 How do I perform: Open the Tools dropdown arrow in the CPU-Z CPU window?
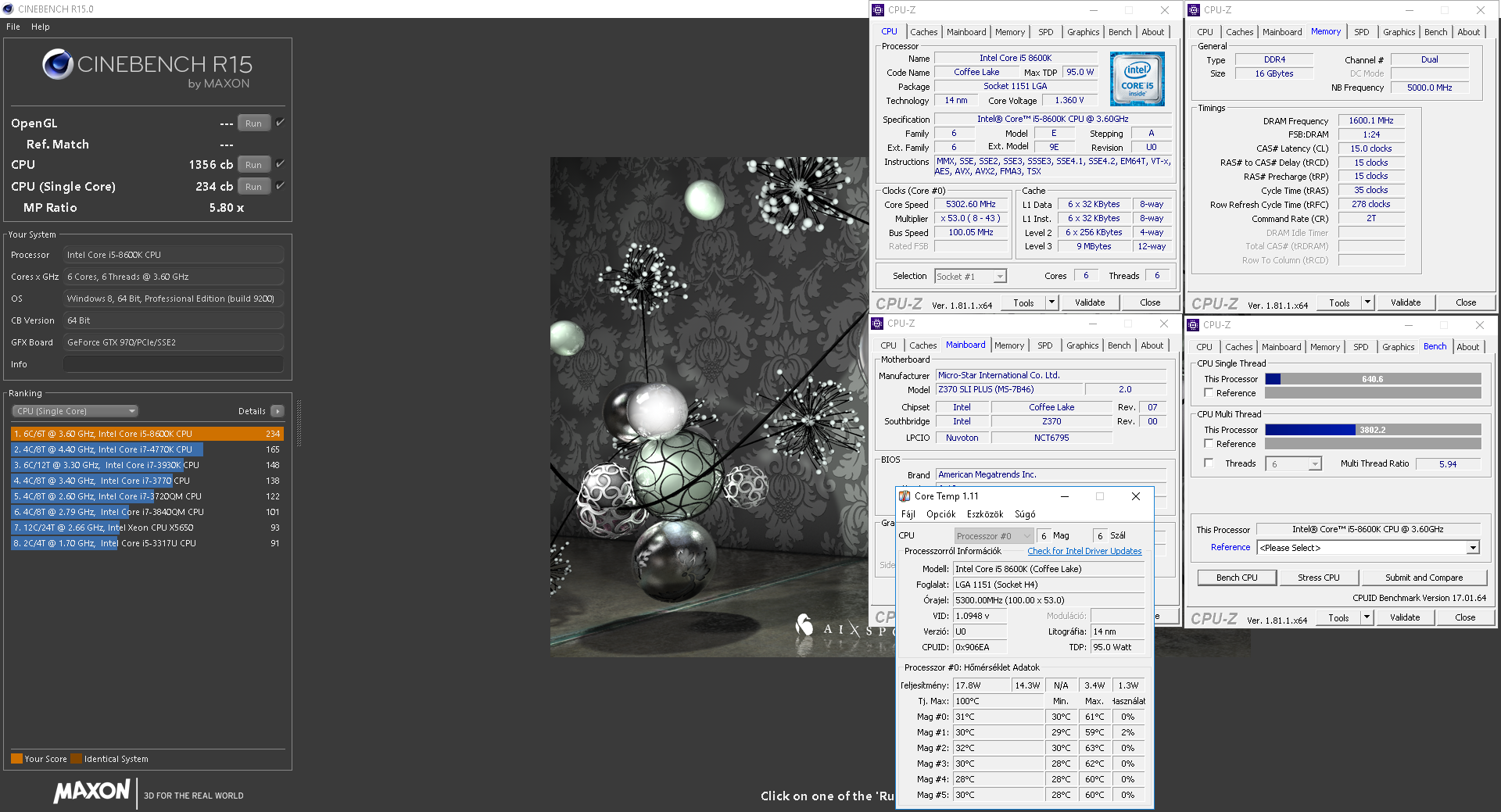pyautogui.click(x=1051, y=302)
